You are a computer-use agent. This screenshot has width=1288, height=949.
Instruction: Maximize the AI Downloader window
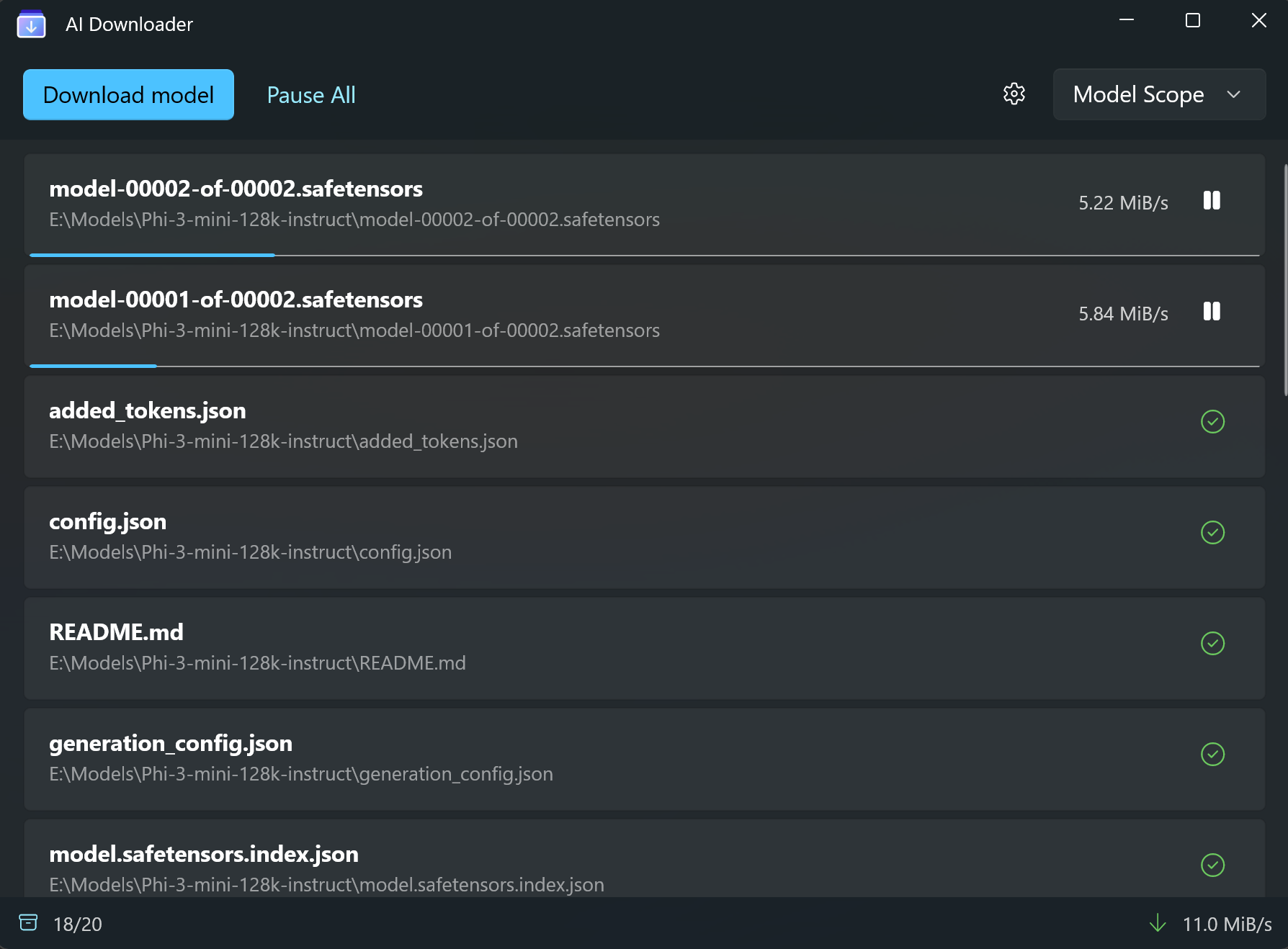coord(1193,20)
